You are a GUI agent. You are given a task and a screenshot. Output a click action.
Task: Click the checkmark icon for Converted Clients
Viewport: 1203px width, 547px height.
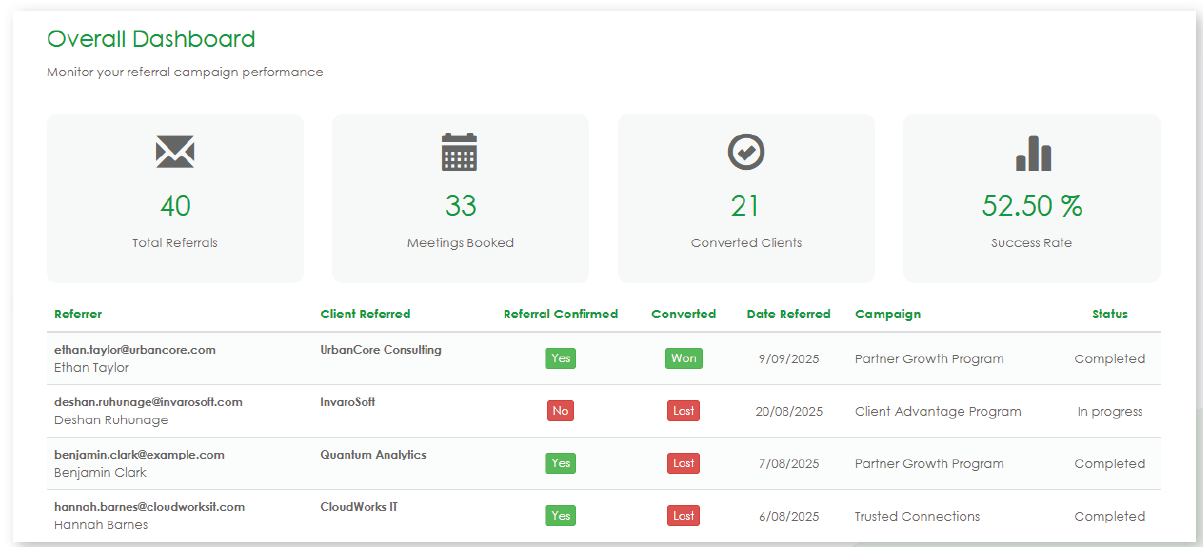pyautogui.click(x=745, y=152)
